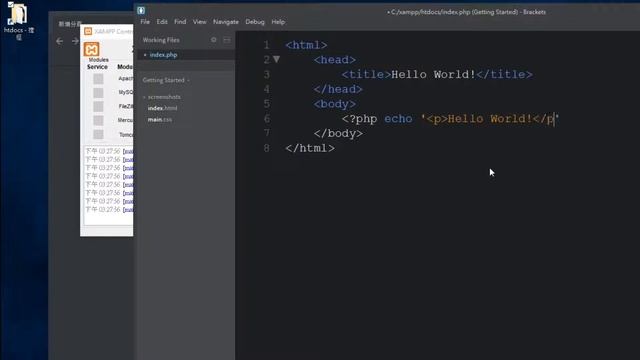Click the Tomcat module label in XAMPP
640x360 pixels.
[x=126, y=134]
